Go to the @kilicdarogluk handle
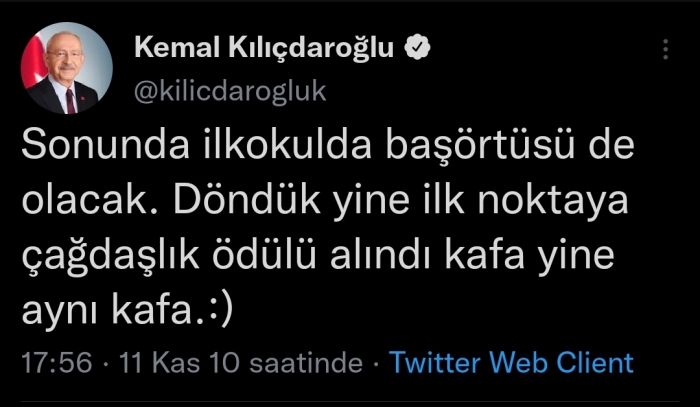This screenshot has width=700, height=407. pos(230,92)
